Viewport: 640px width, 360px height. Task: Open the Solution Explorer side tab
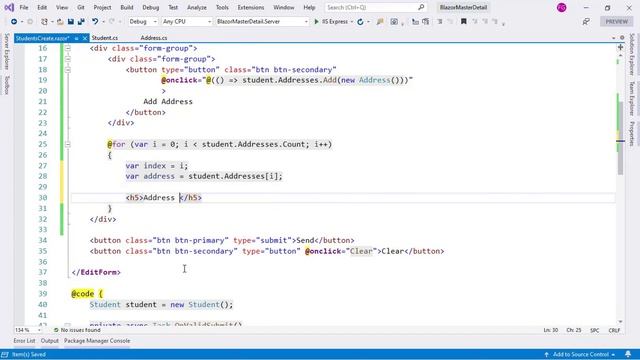631,54
